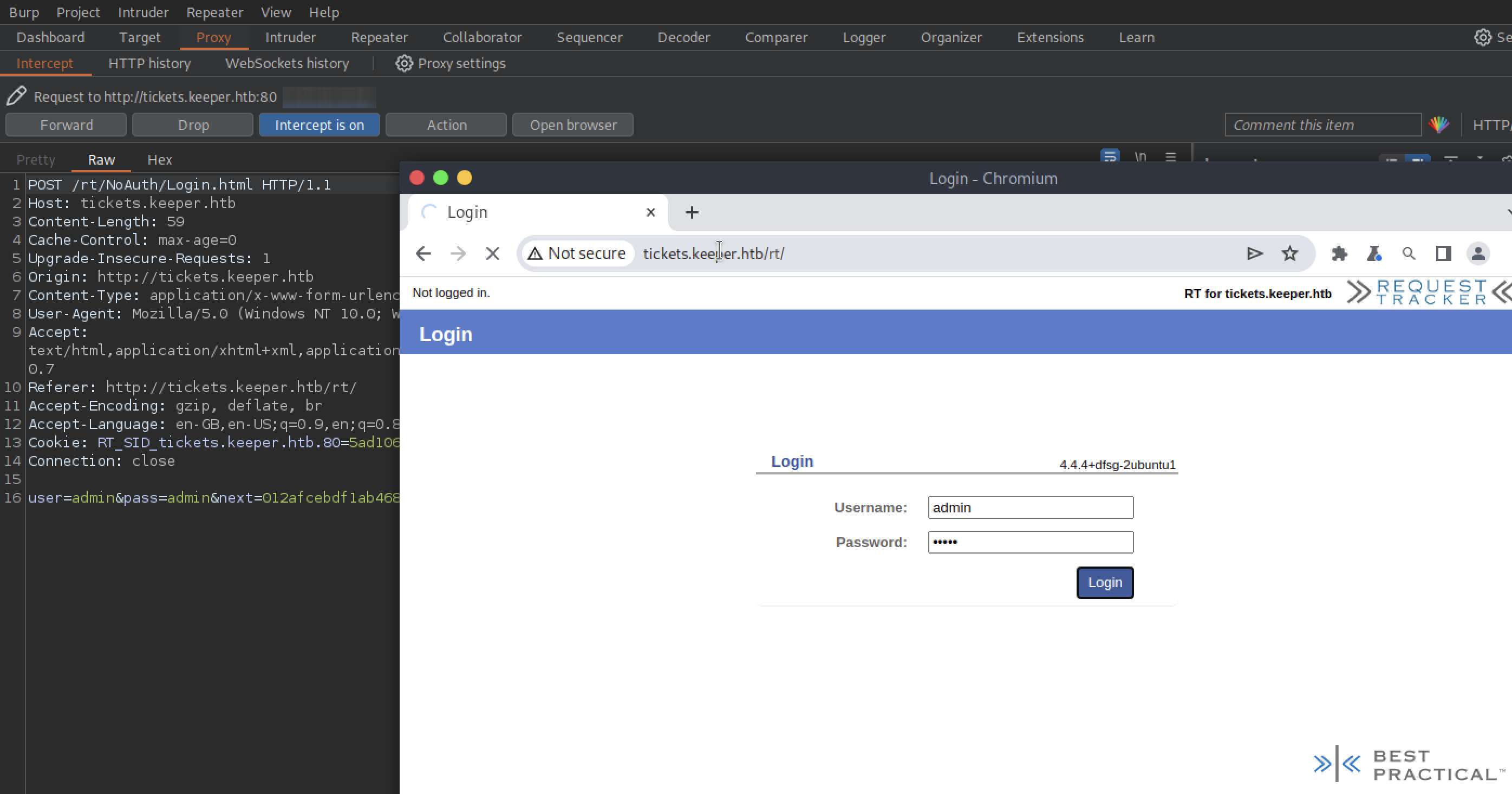This screenshot has width=1512, height=794.
Task: Click the Username input field
Action: point(1031,507)
